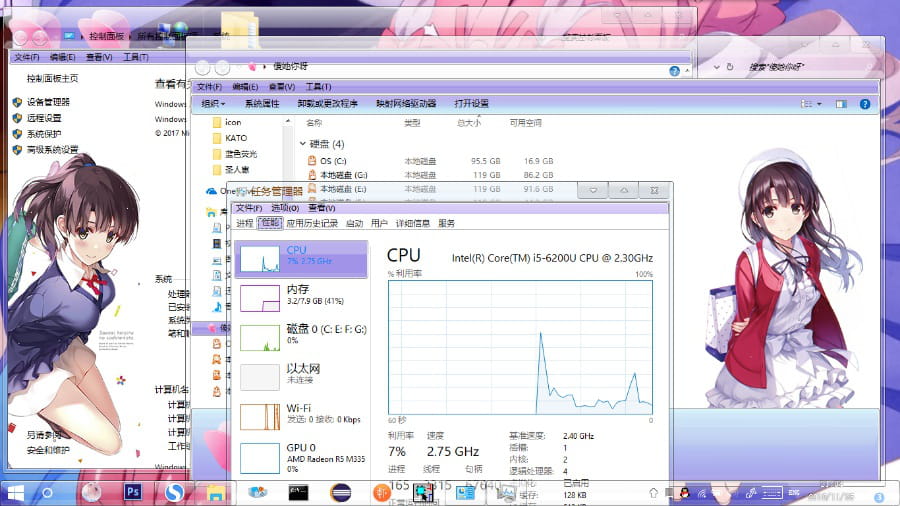Open the KATO folder in navigation pane
The height and width of the screenshot is (506, 900).
230,138
